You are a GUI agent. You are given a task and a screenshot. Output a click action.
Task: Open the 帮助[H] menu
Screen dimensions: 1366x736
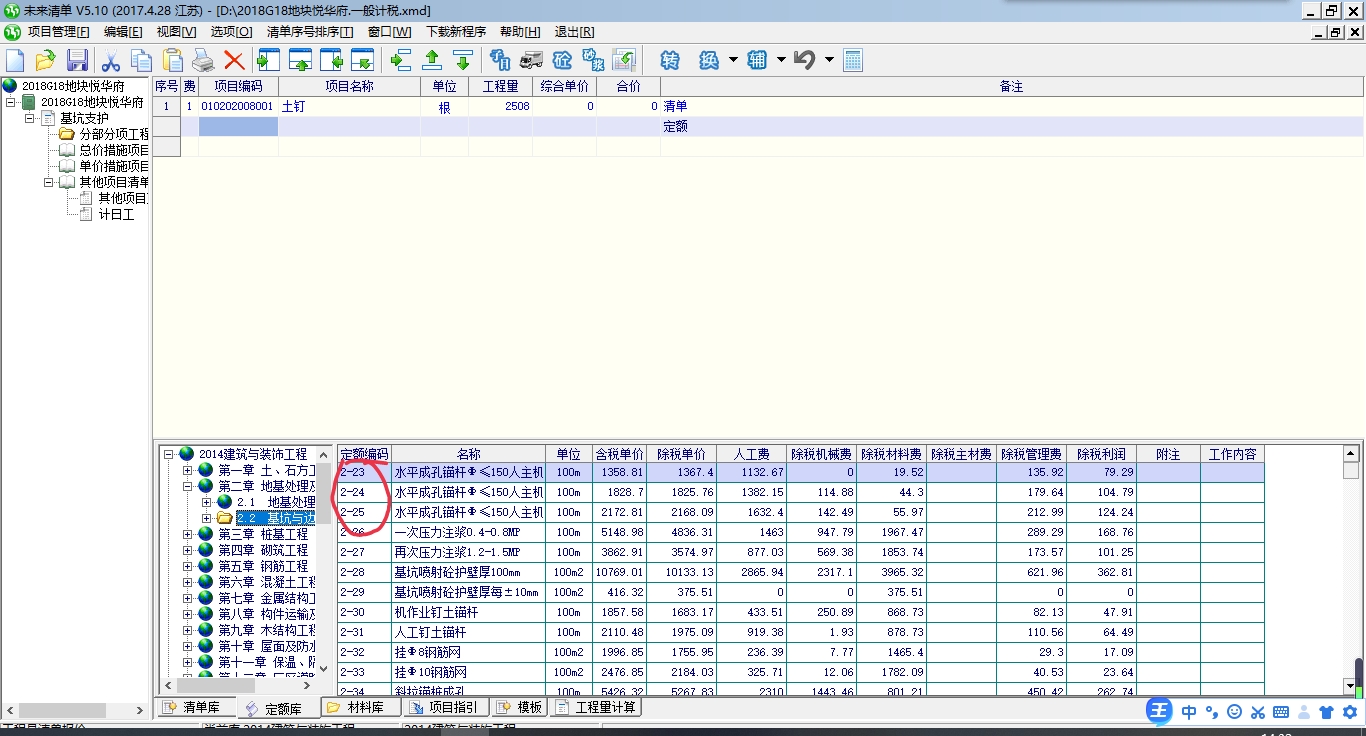pyautogui.click(x=520, y=32)
